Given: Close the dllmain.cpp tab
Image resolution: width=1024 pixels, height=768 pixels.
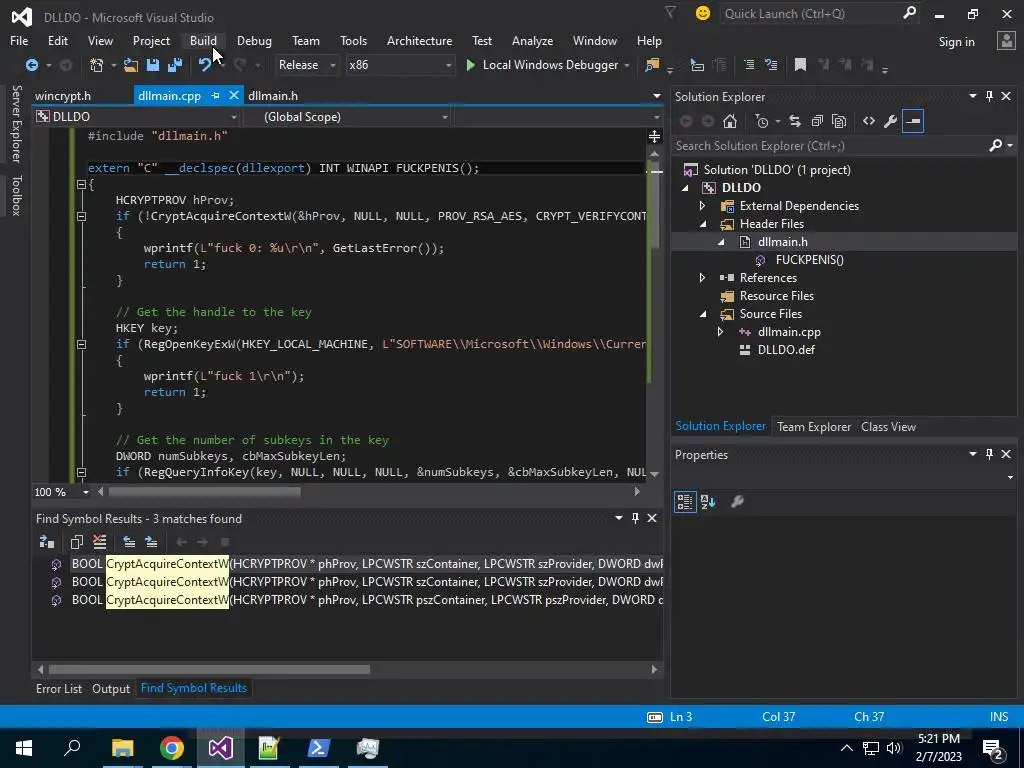Looking at the screenshot, I should (233, 95).
